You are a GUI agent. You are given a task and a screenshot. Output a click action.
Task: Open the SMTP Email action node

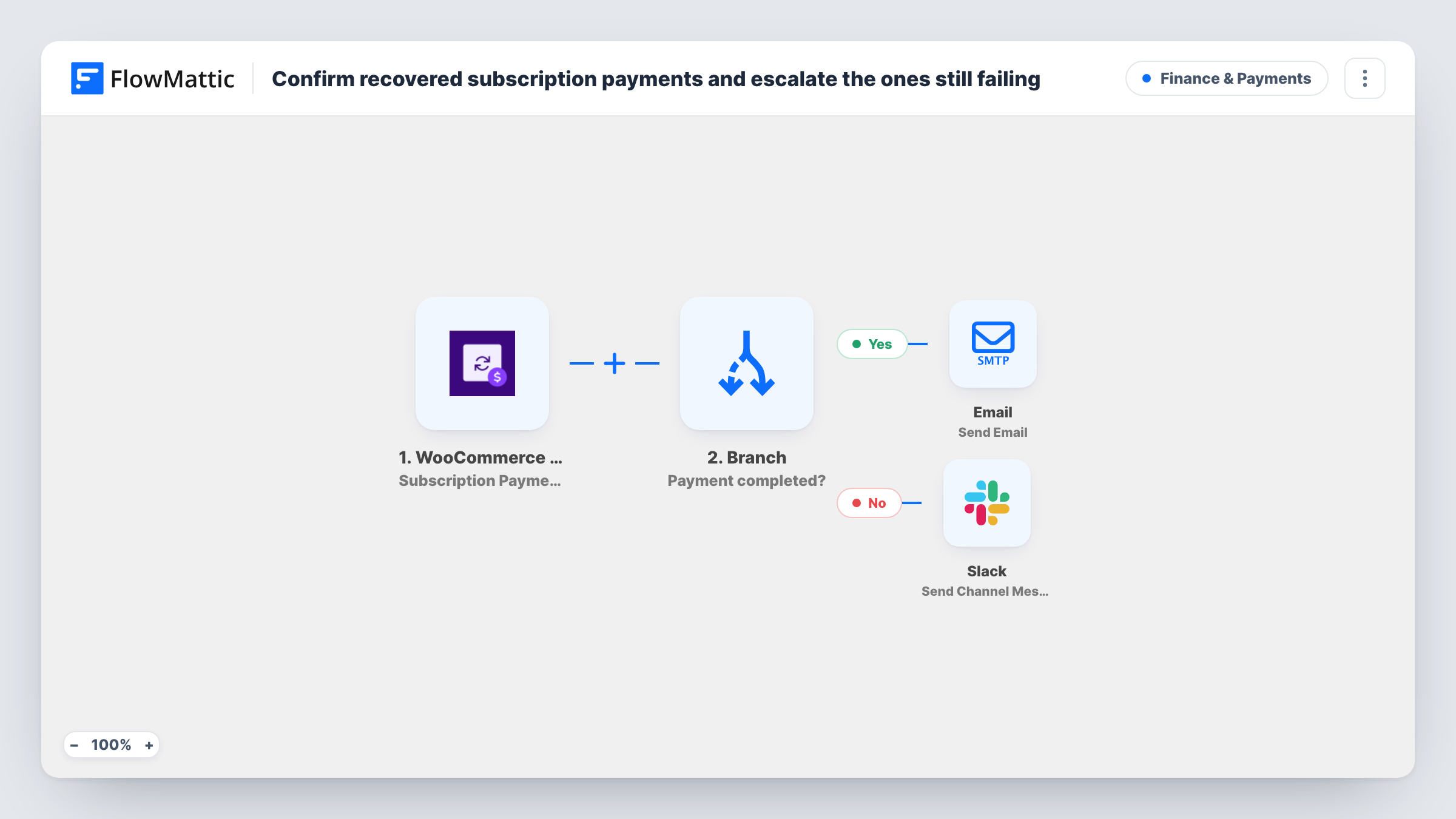[993, 344]
